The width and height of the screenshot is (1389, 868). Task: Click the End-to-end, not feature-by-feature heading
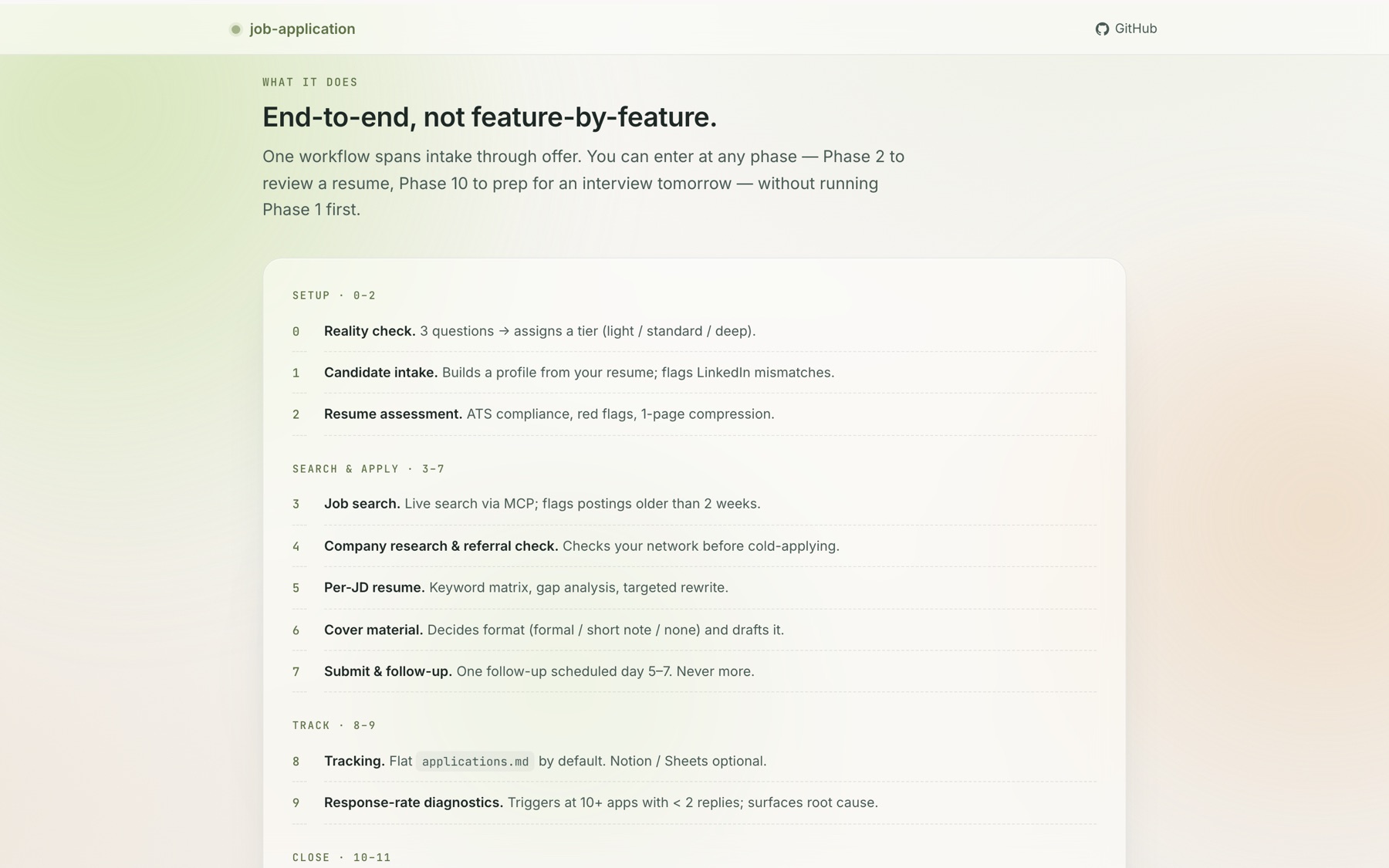tap(489, 117)
